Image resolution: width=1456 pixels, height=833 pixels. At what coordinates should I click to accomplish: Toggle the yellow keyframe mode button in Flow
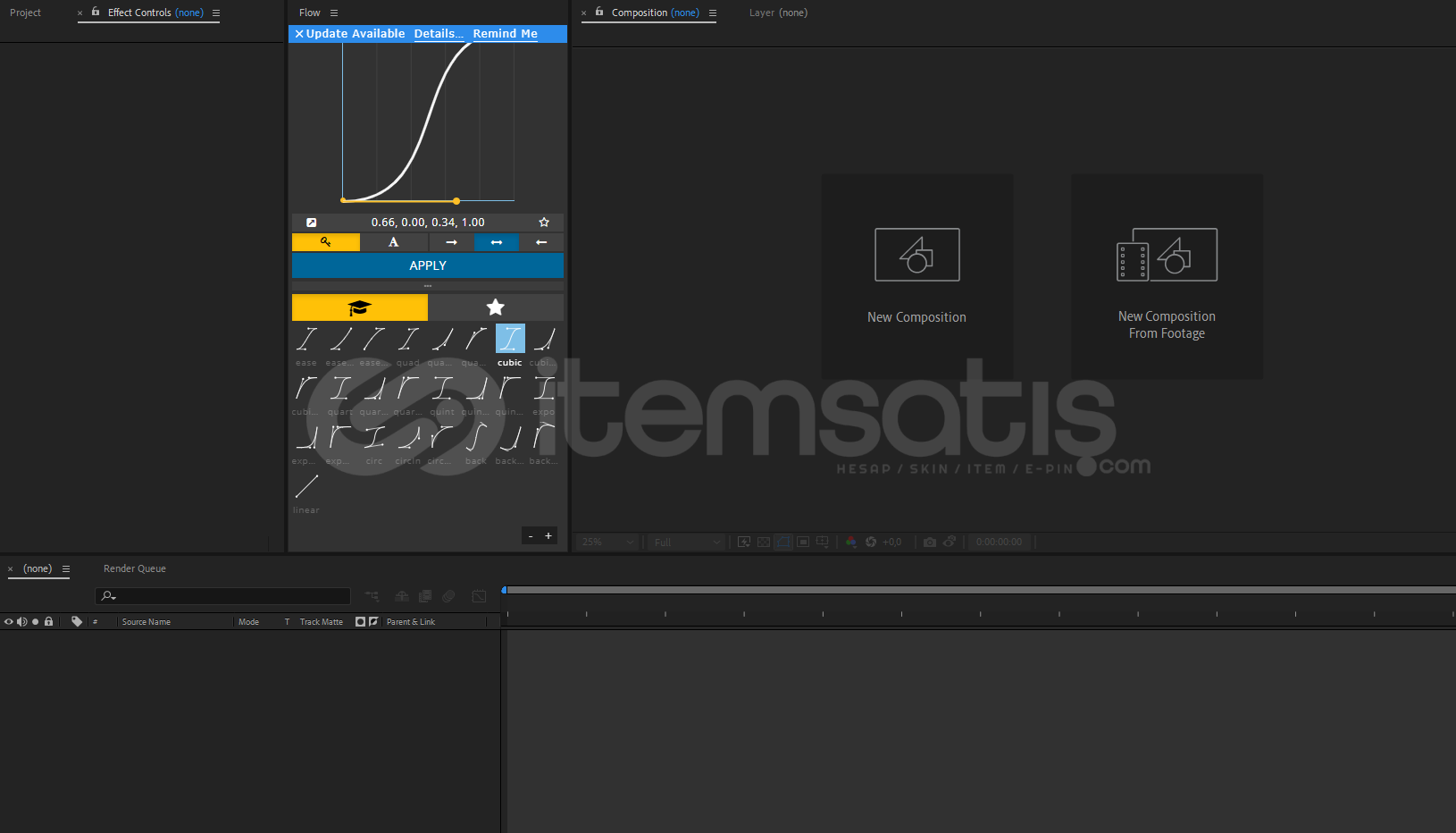[326, 242]
